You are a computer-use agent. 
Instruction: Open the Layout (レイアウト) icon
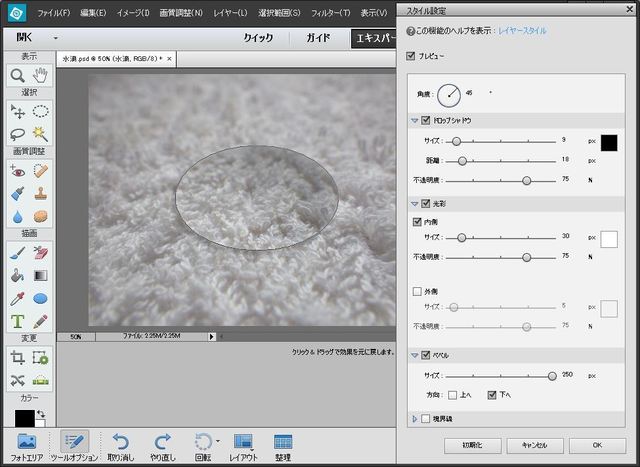(242, 442)
